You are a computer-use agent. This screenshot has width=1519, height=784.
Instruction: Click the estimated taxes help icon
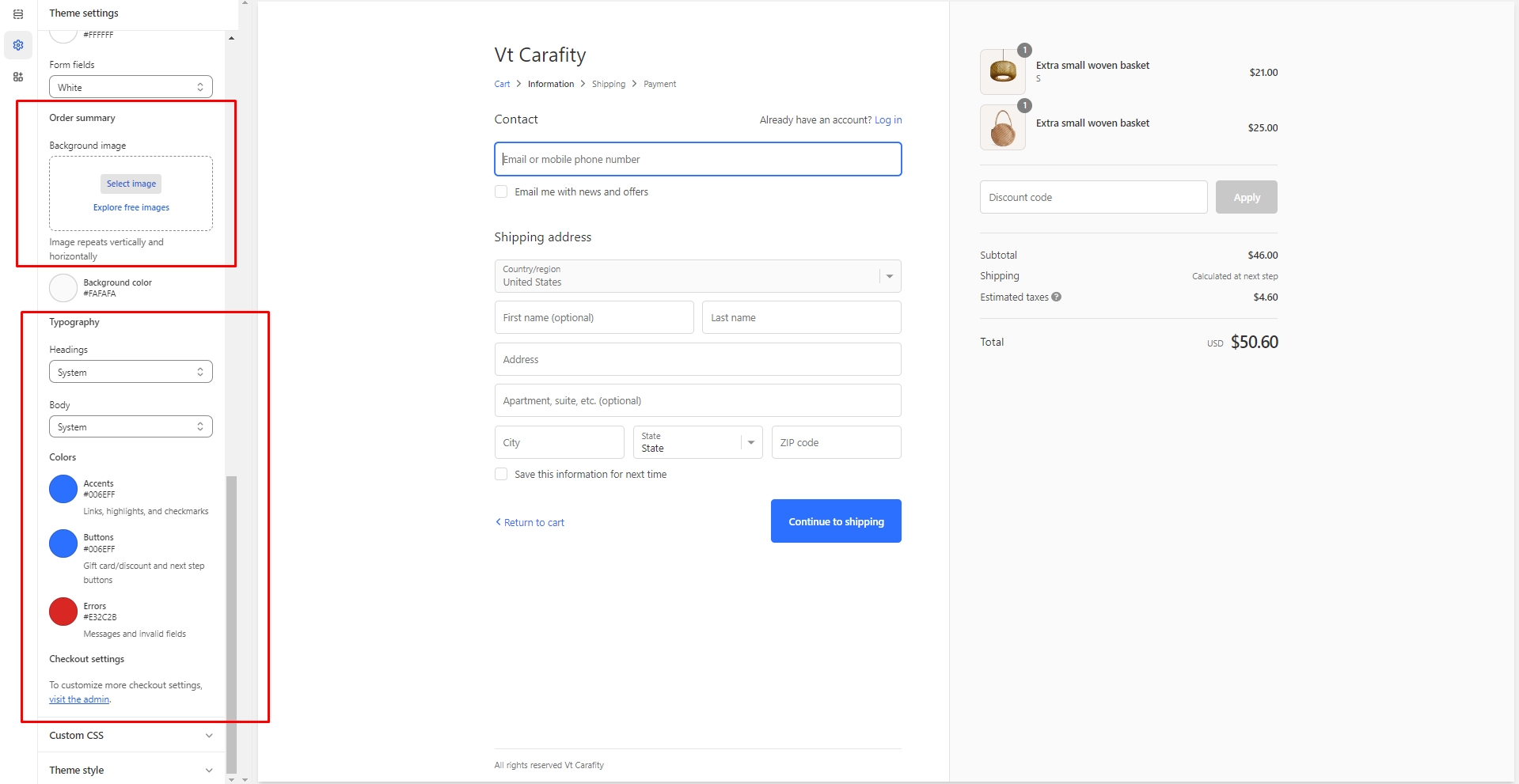(x=1056, y=297)
